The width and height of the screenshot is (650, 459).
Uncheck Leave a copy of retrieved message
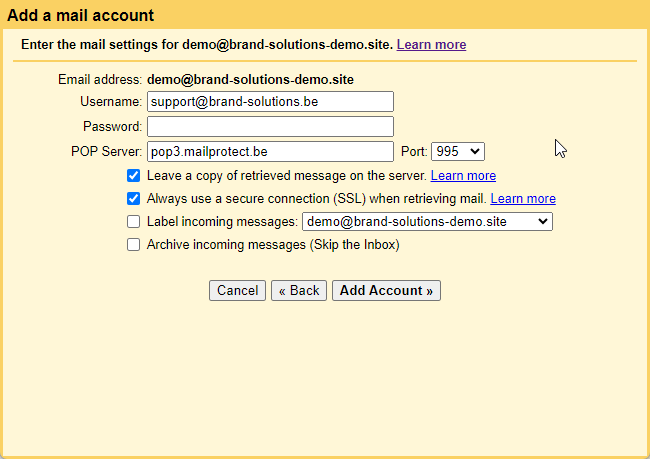[134, 175]
